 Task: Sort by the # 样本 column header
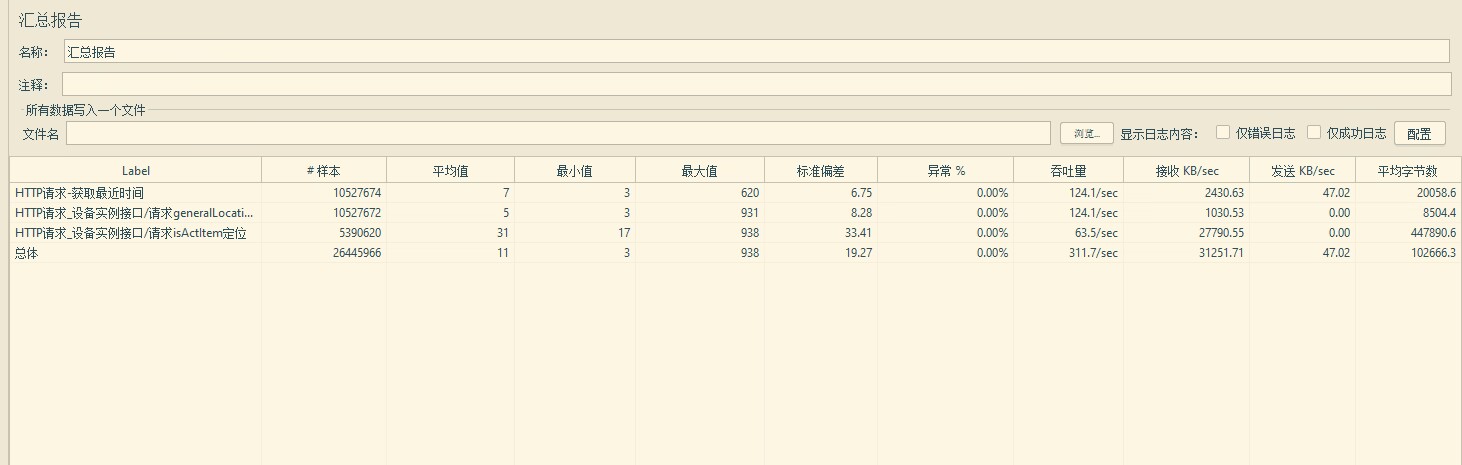pos(324,171)
